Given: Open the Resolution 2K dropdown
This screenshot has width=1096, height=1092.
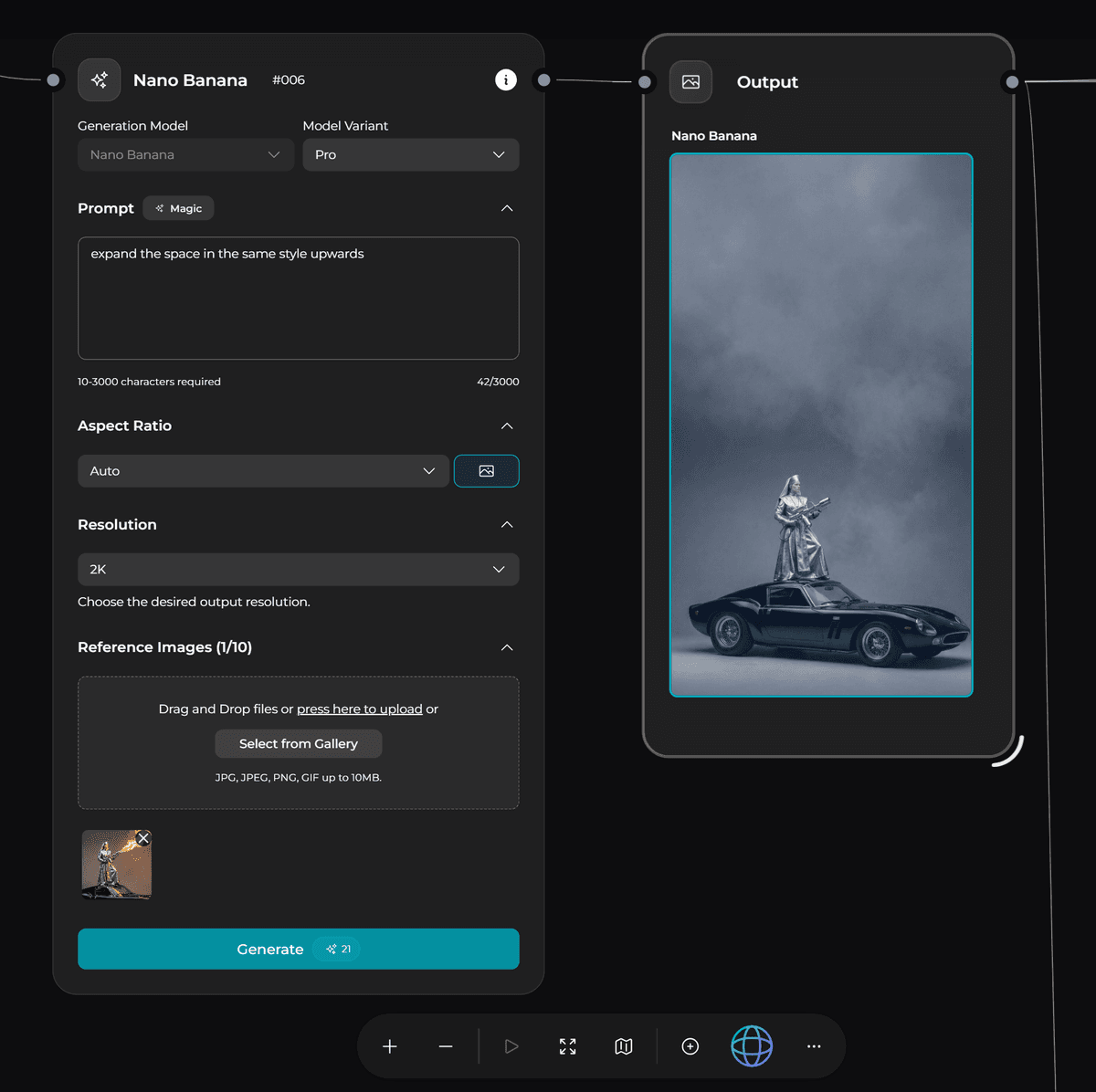Looking at the screenshot, I should coord(298,570).
